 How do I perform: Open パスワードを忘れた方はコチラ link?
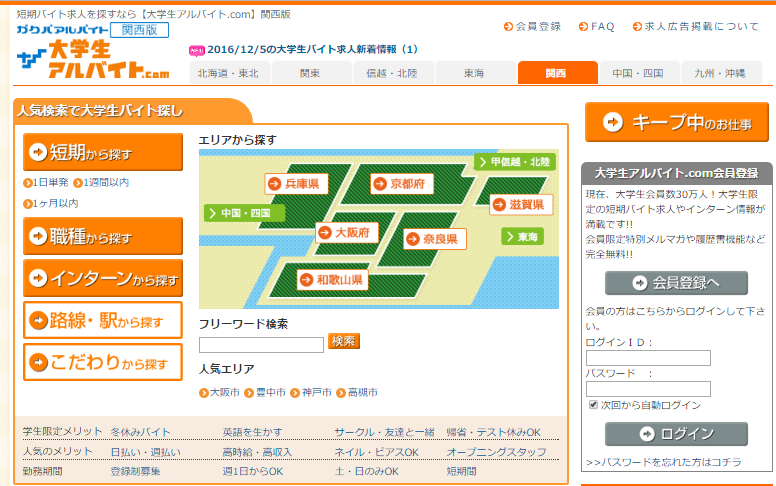pyautogui.click(x=664, y=462)
